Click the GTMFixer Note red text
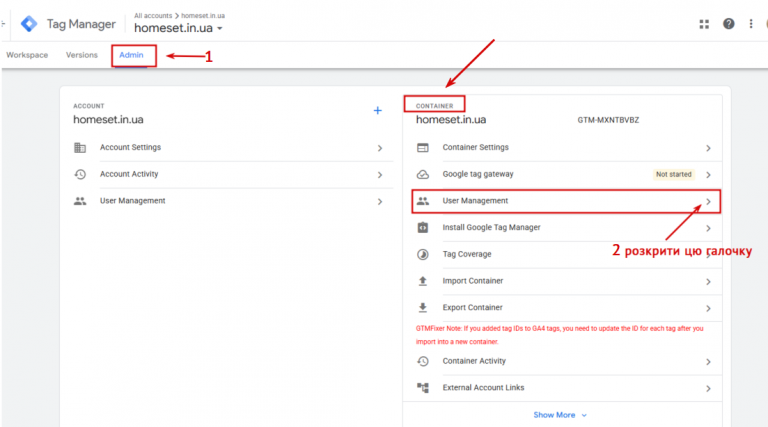The height and width of the screenshot is (427, 768). [559, 335]
